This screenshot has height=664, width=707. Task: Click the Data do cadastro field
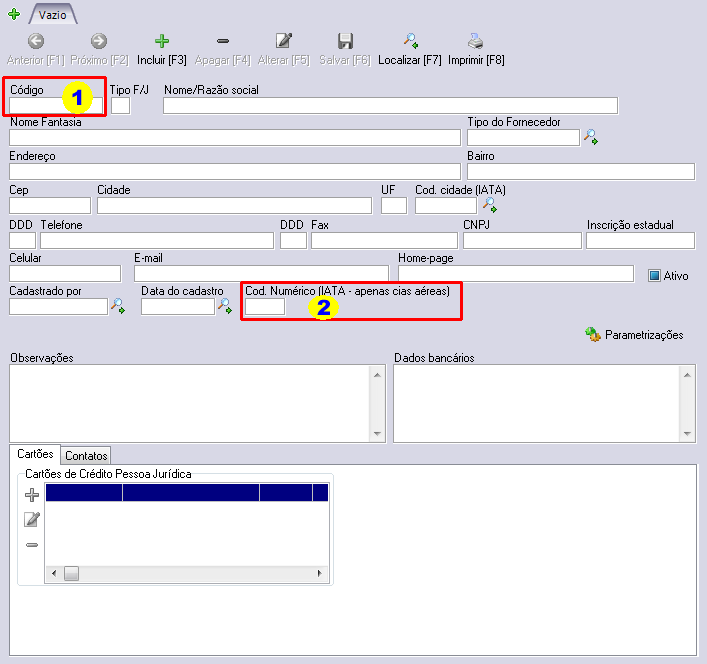coord(178,307)
